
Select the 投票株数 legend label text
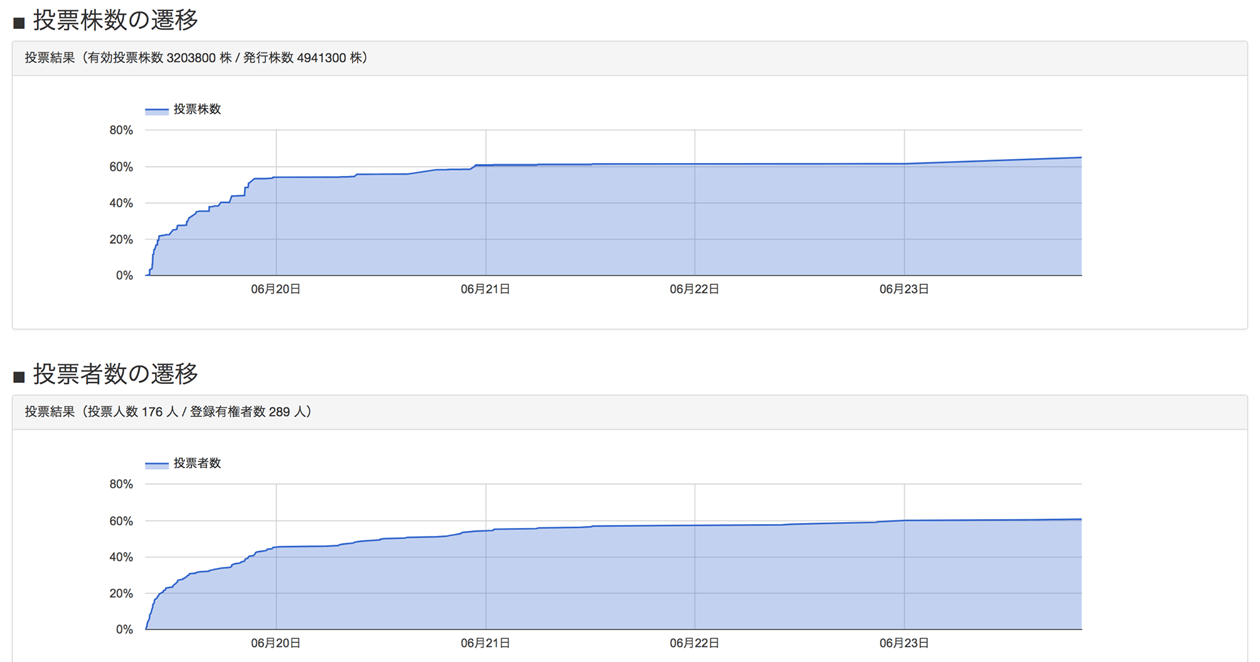pyautogui.click(x=197, y=110)
